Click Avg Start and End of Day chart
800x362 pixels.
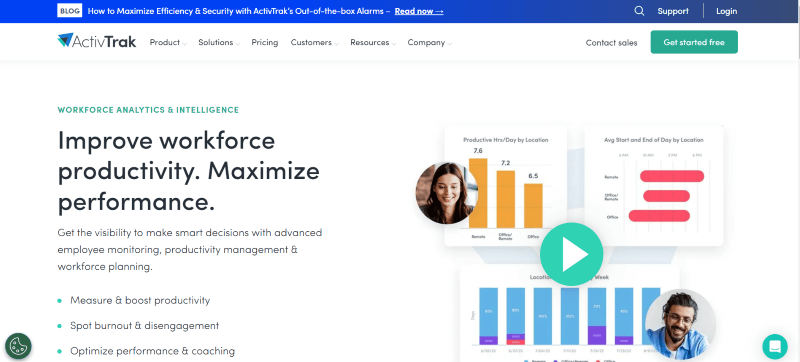click(654, 186)
